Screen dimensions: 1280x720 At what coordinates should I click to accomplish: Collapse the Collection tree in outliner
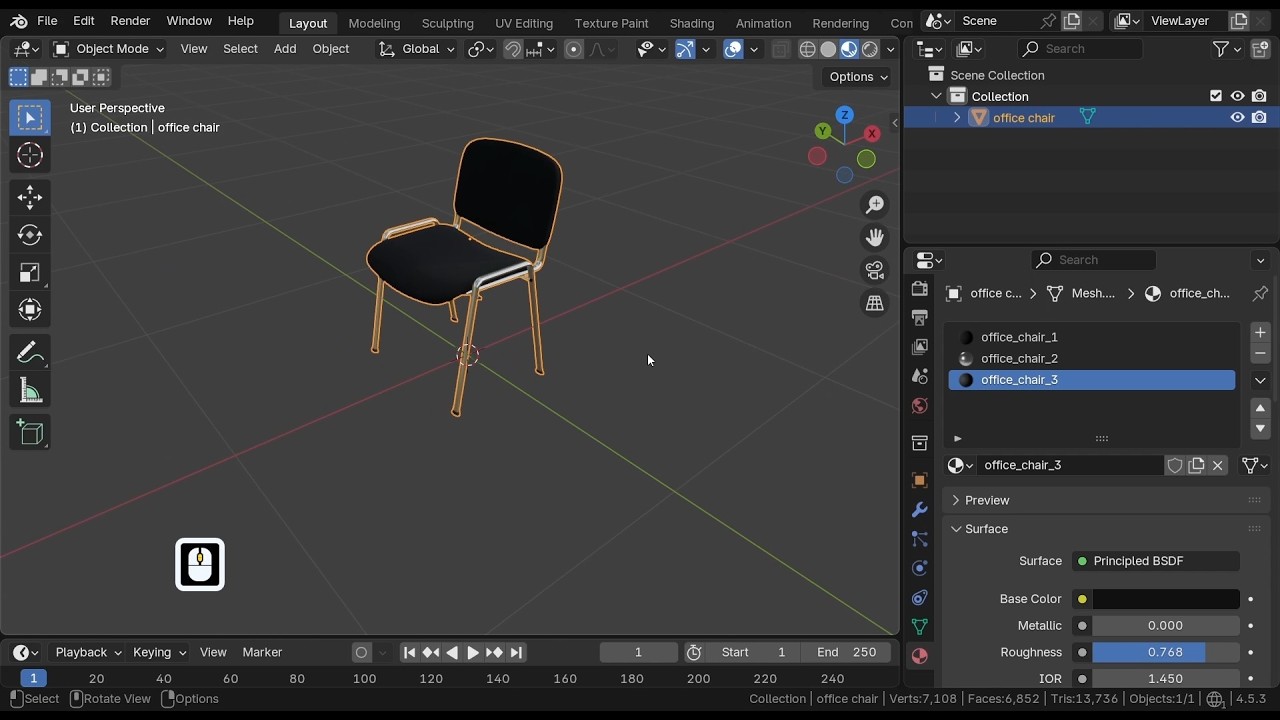[x=936, y=96]
